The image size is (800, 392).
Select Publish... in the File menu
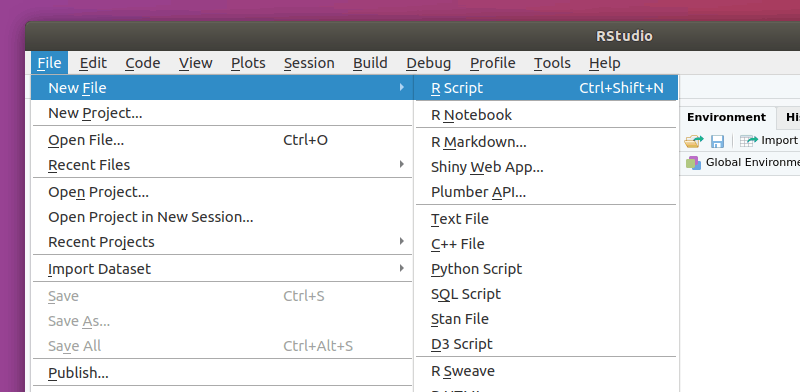pyautogui.click(x=222, y=373)
